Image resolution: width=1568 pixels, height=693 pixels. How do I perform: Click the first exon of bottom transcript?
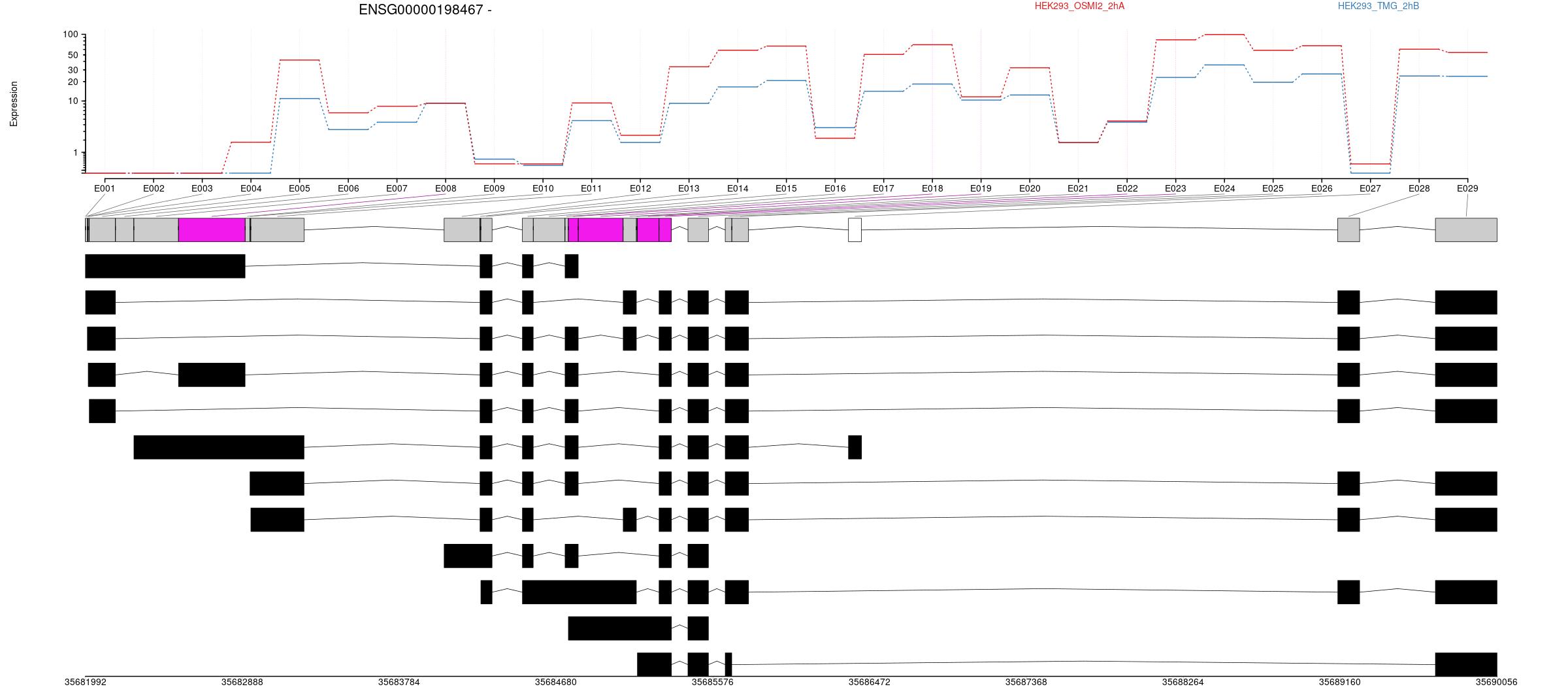point(654,664)
